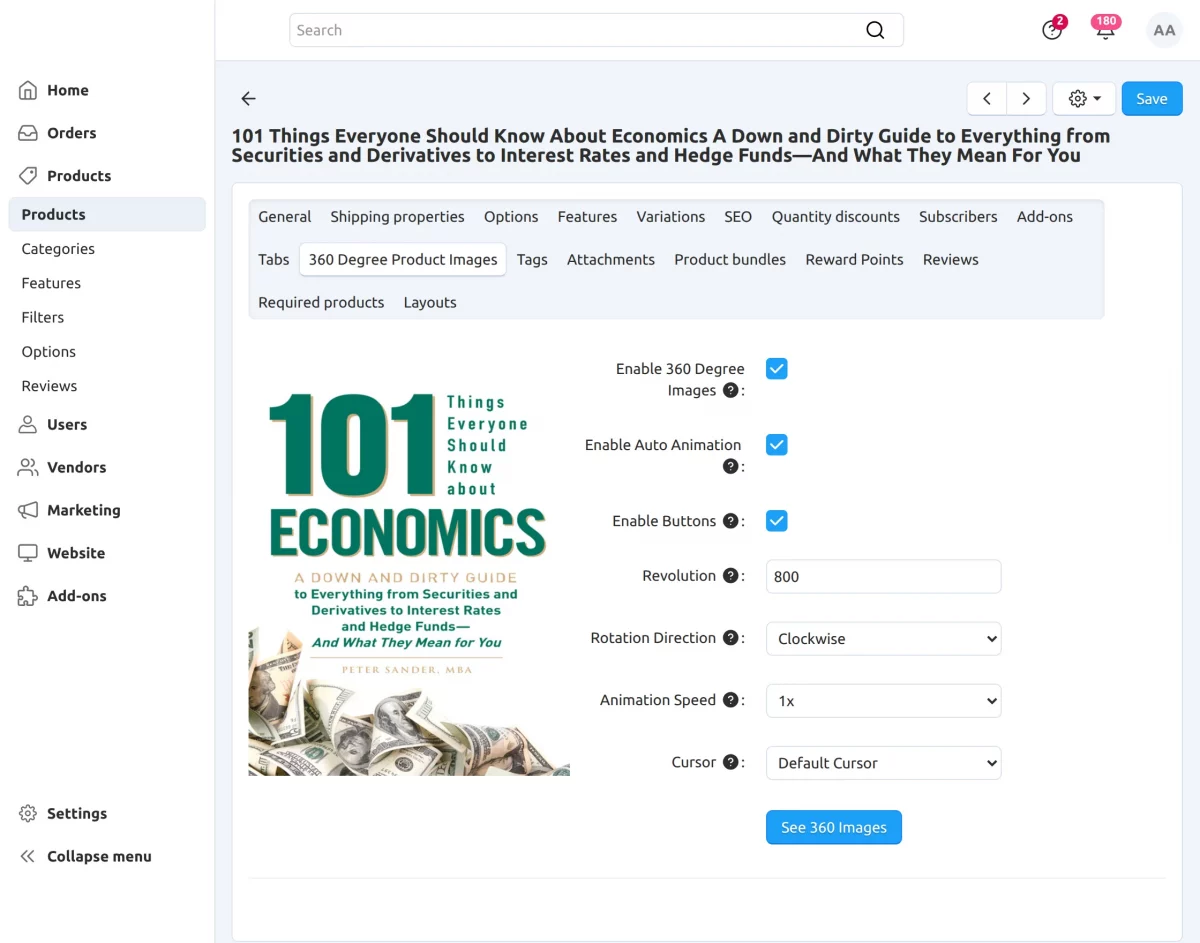
Task: Click the Marketing megaphone icon
Action: point(28,510)
